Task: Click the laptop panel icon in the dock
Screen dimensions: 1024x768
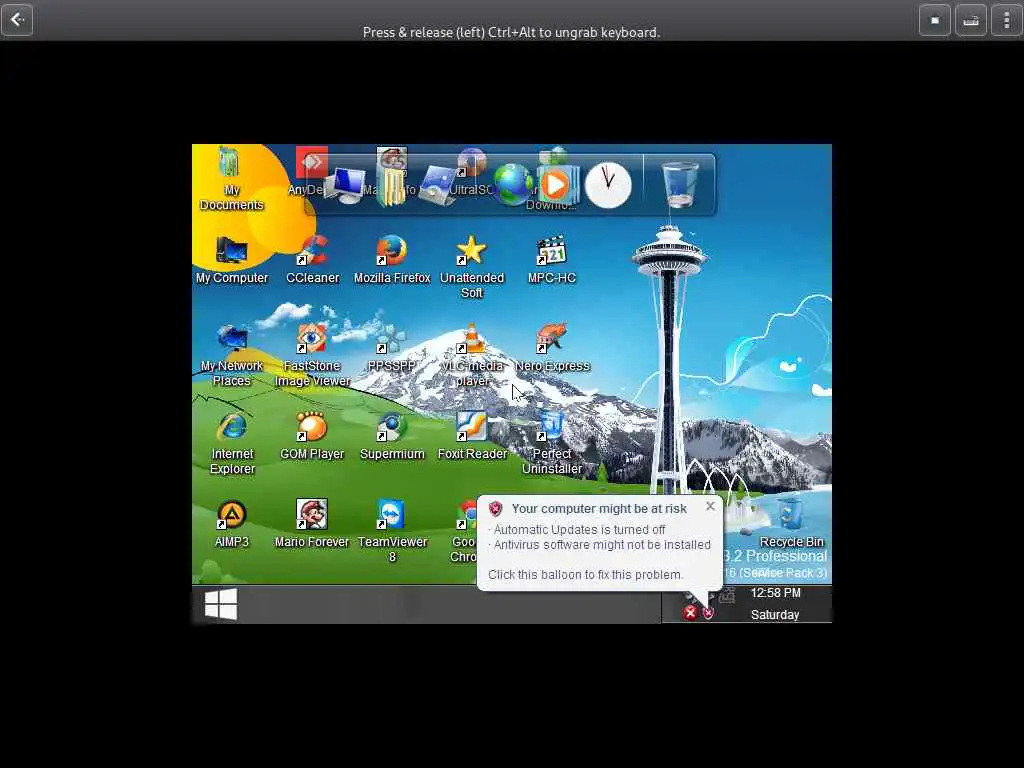Action: click(439, 186)
